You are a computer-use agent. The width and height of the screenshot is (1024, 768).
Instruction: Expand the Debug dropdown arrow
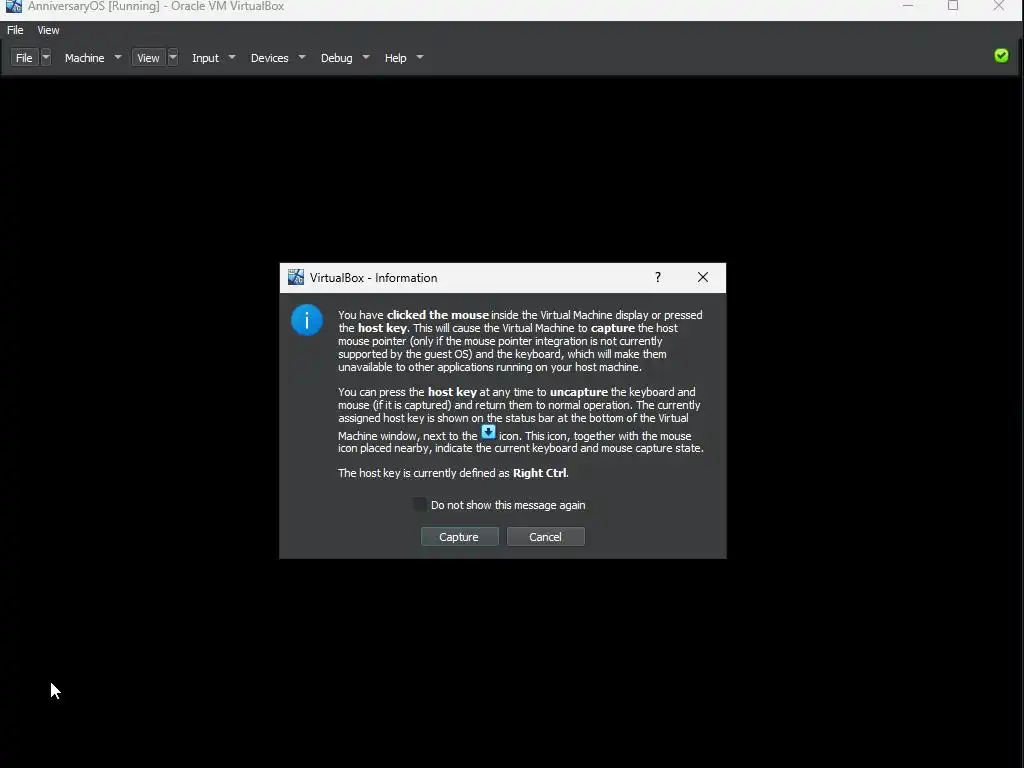click(x=366, y=57)
